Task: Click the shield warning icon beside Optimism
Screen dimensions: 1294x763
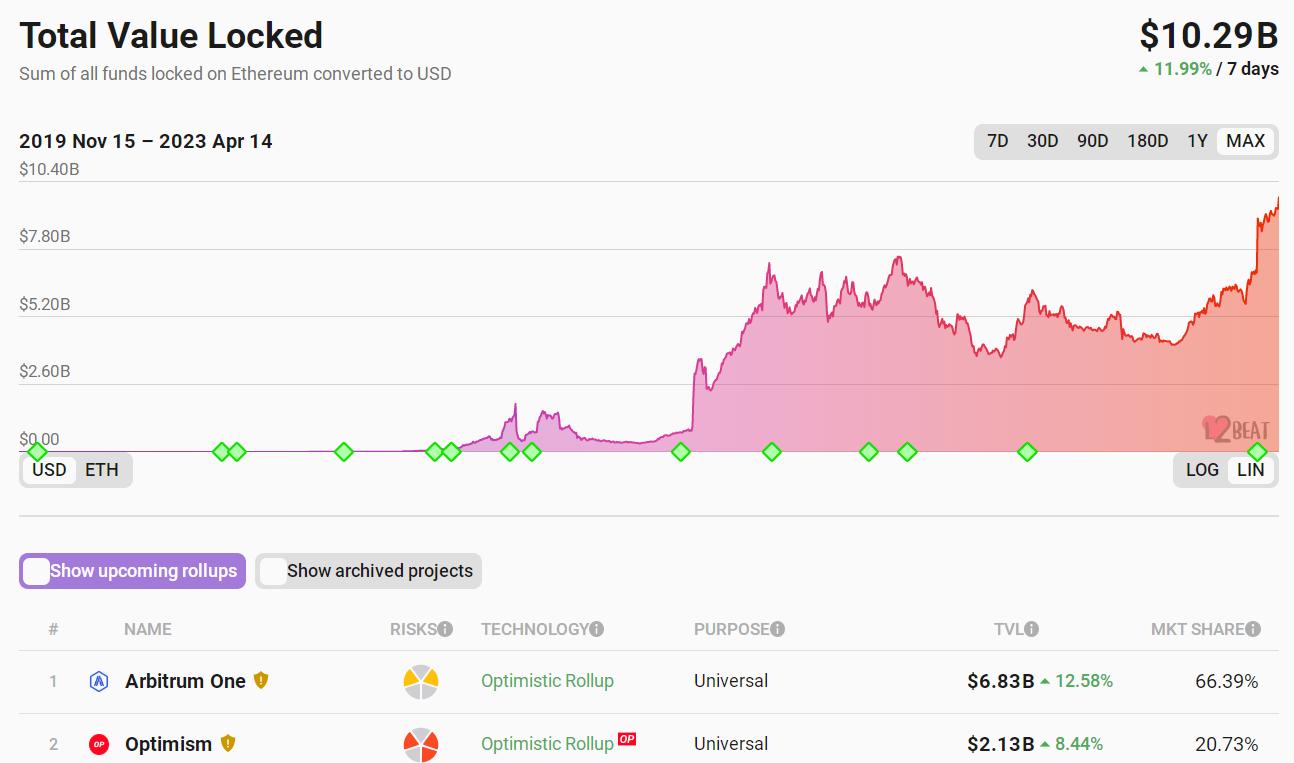Action: 228,743
